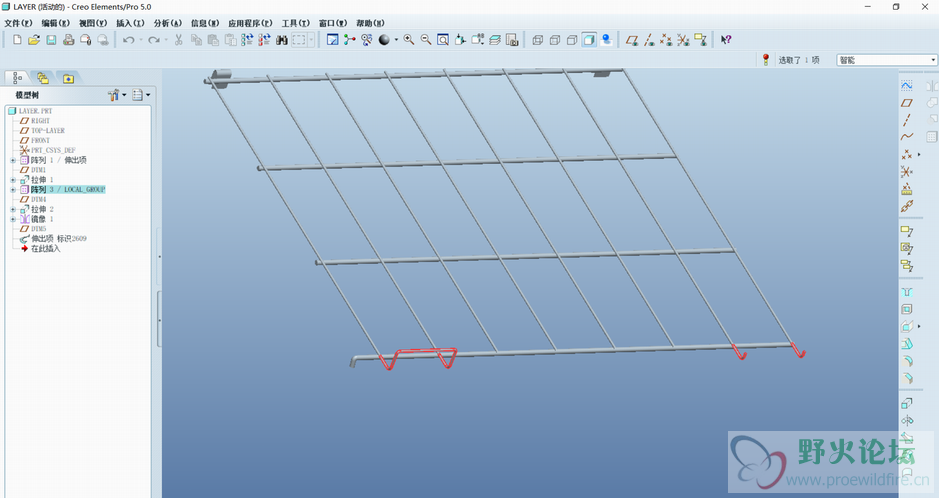Click the open folder icon
Image resolution: width=939 pixels, height=498 pixels.
click(34, 40)
